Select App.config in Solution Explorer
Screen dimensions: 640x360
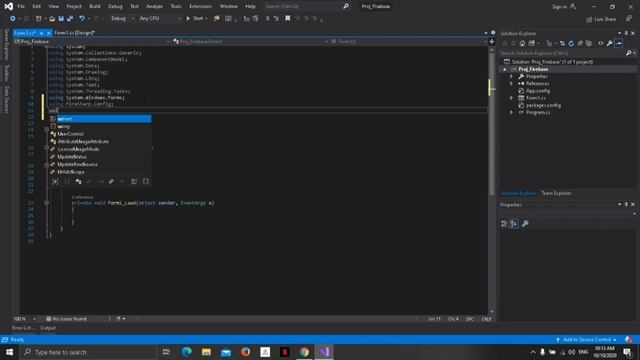click(538, 91)
